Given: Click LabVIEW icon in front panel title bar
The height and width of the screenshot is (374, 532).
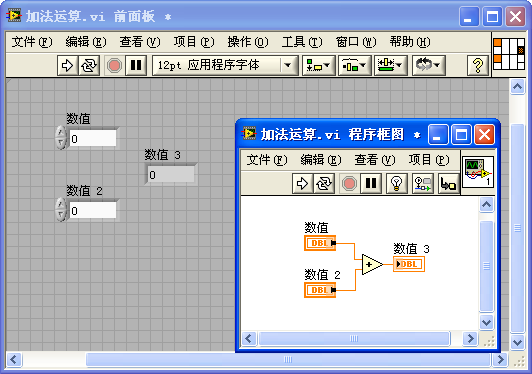Looking at the screenshot, I should (14, 16).
